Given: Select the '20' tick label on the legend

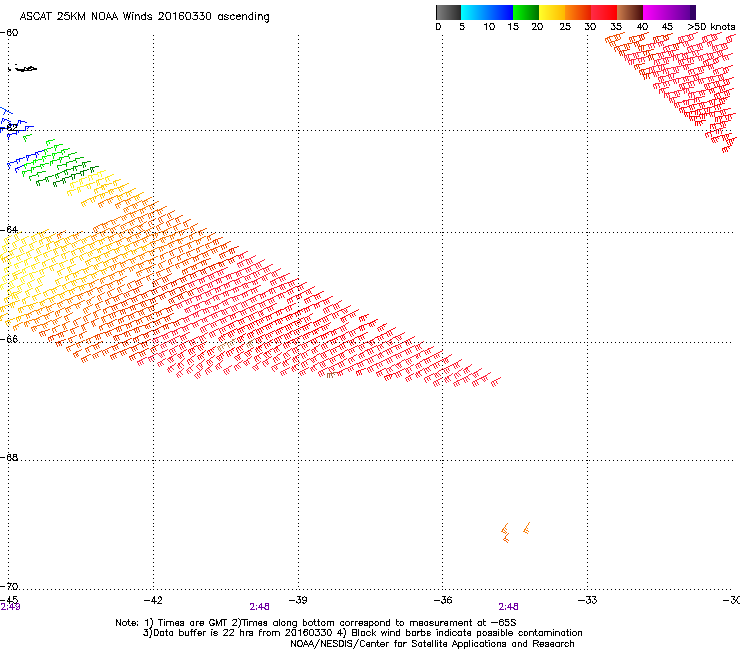Looking at the screenshot, I should (x=537, y=27).
